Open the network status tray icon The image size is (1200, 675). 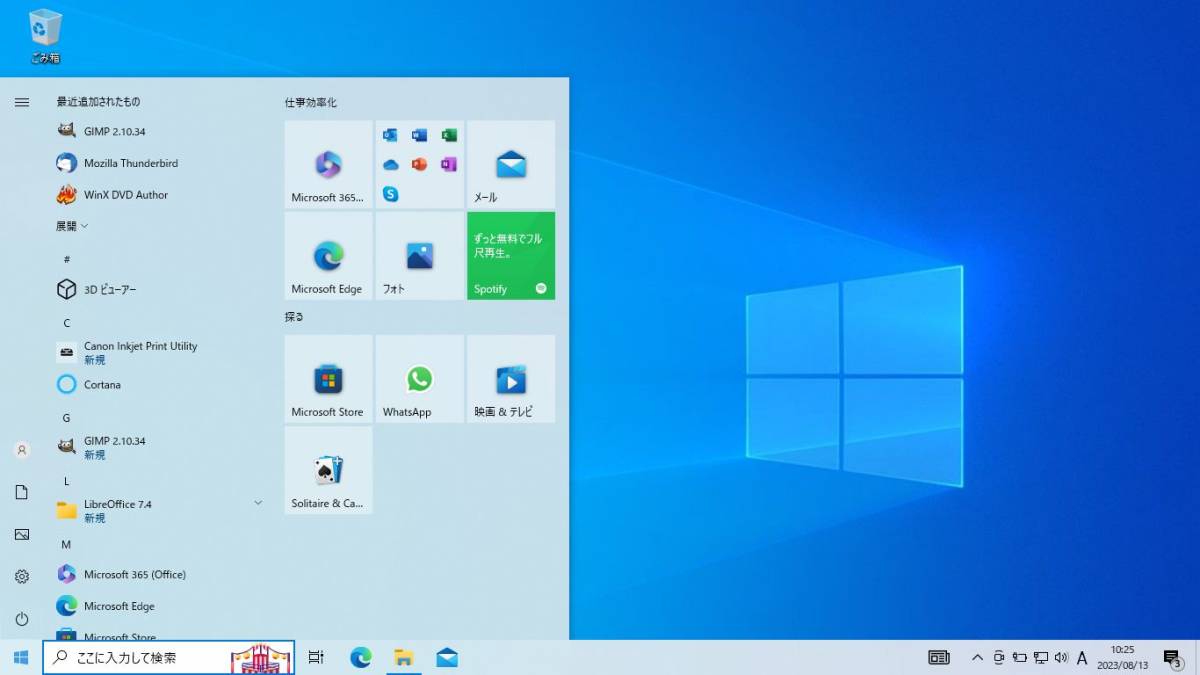click(1040, 657)
